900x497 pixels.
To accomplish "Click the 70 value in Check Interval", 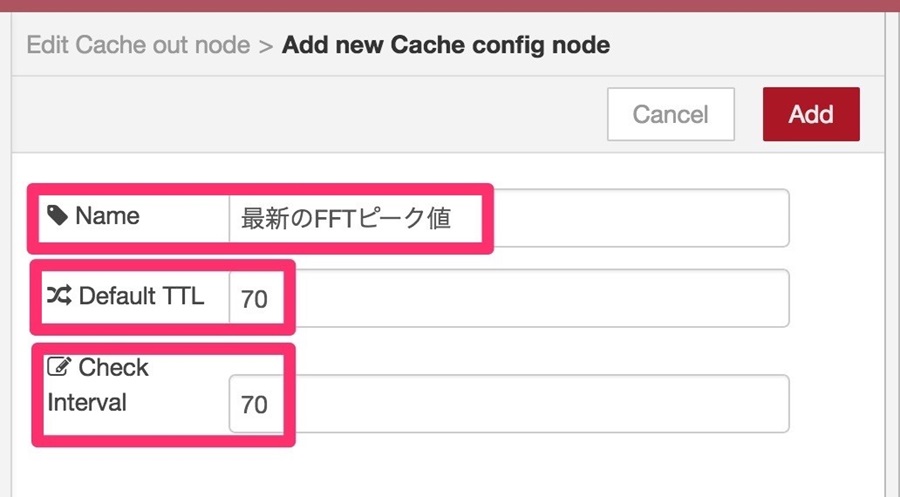I will tap(254, 405).
